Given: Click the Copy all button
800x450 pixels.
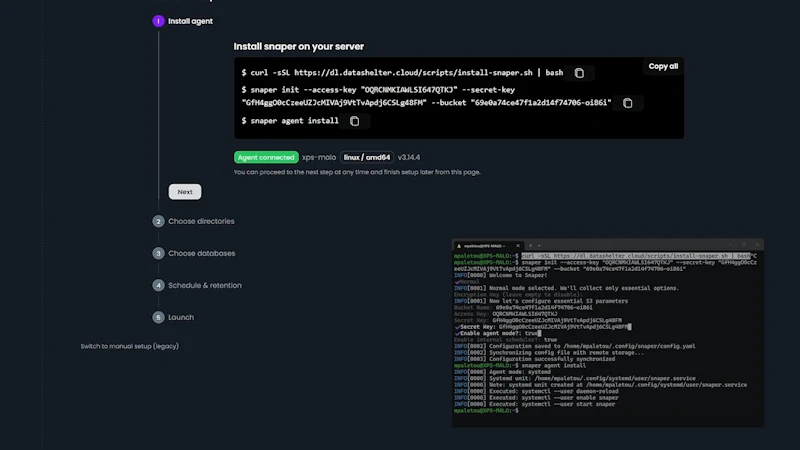Looking at the screenshot, I should coord(663,66).
